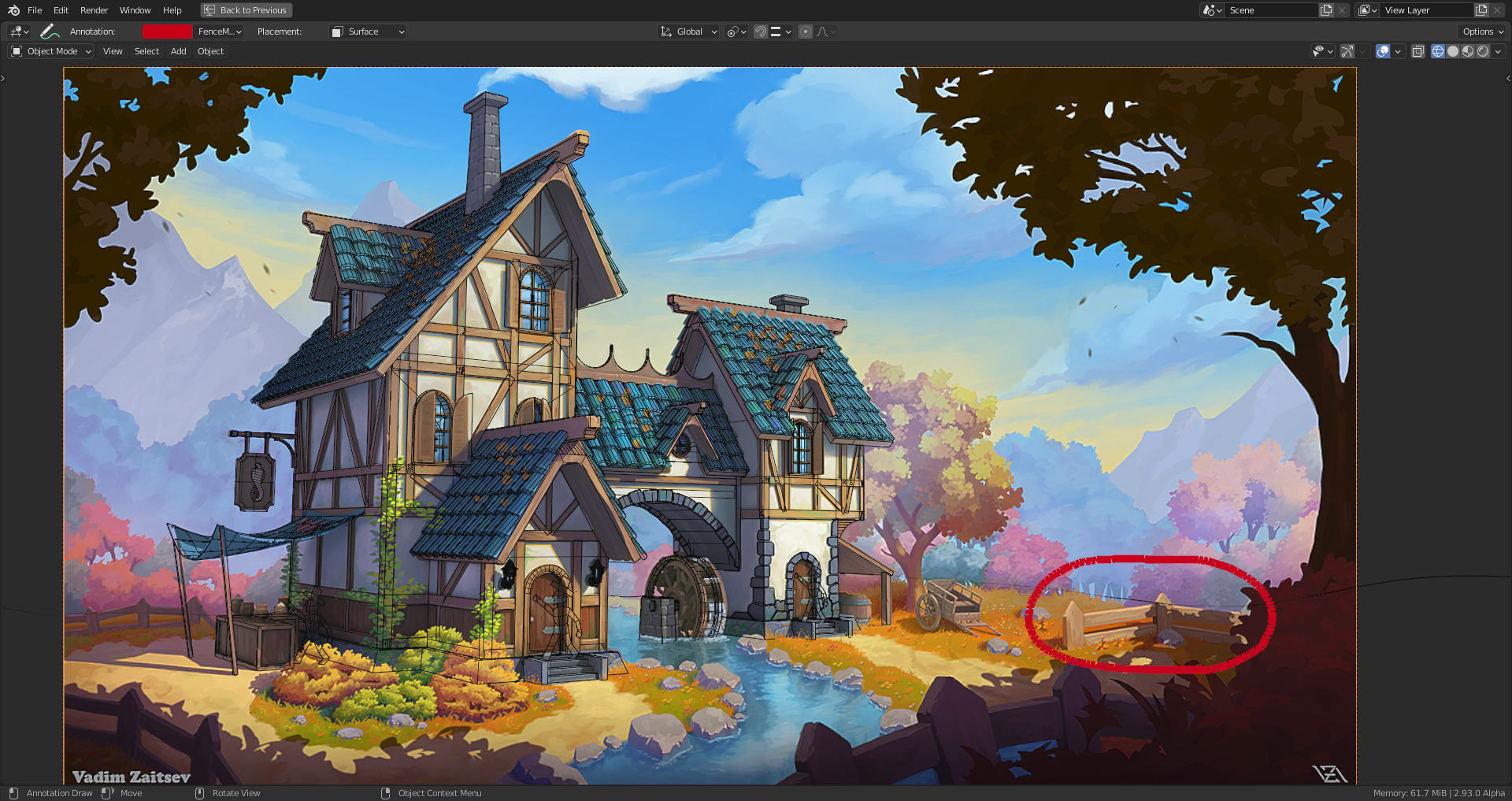Open the Object Mode dropdown

pyautogui.click(x=51, y=51)
